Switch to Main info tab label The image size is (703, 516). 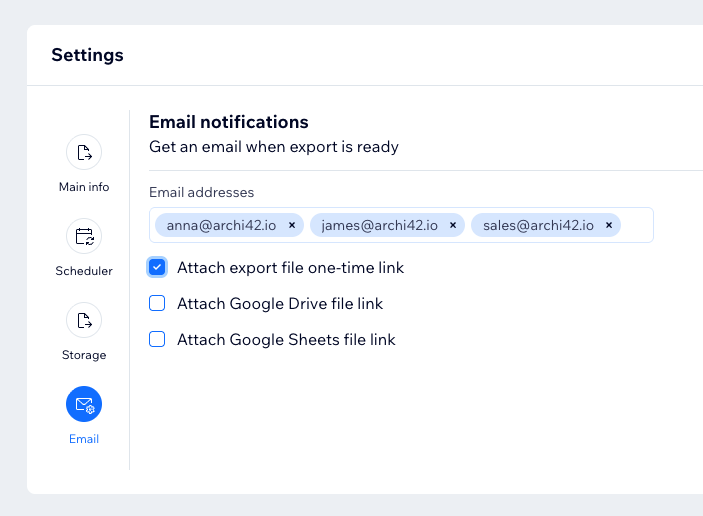pos(84,186)
